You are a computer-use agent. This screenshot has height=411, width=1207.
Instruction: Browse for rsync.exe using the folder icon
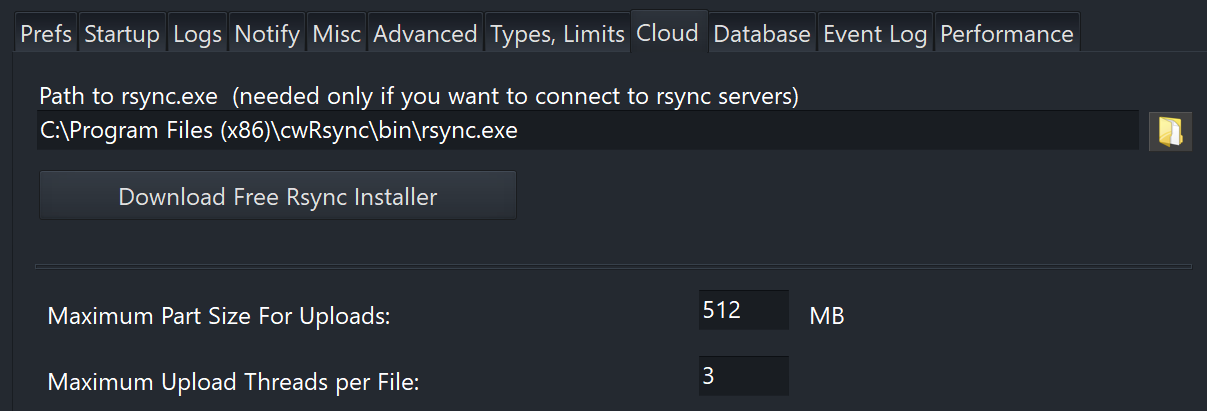tap(1170, 131)
